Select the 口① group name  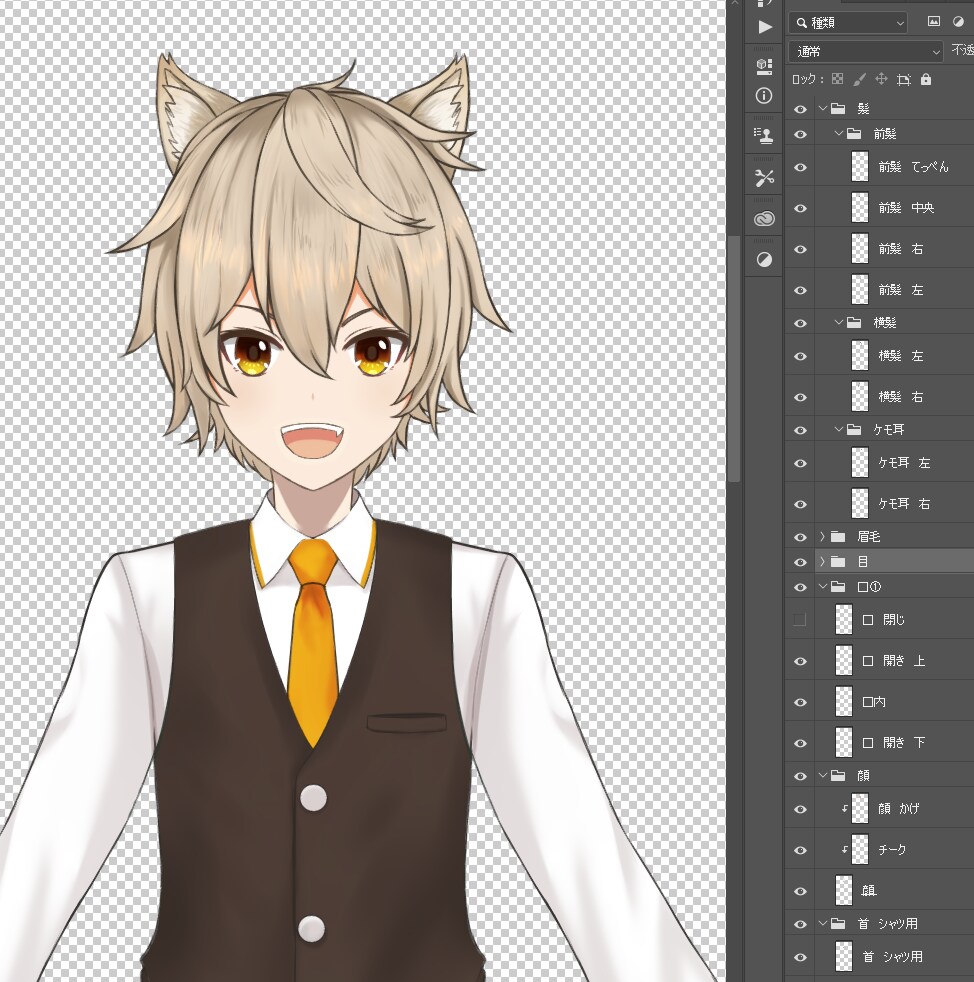[869, 587]
